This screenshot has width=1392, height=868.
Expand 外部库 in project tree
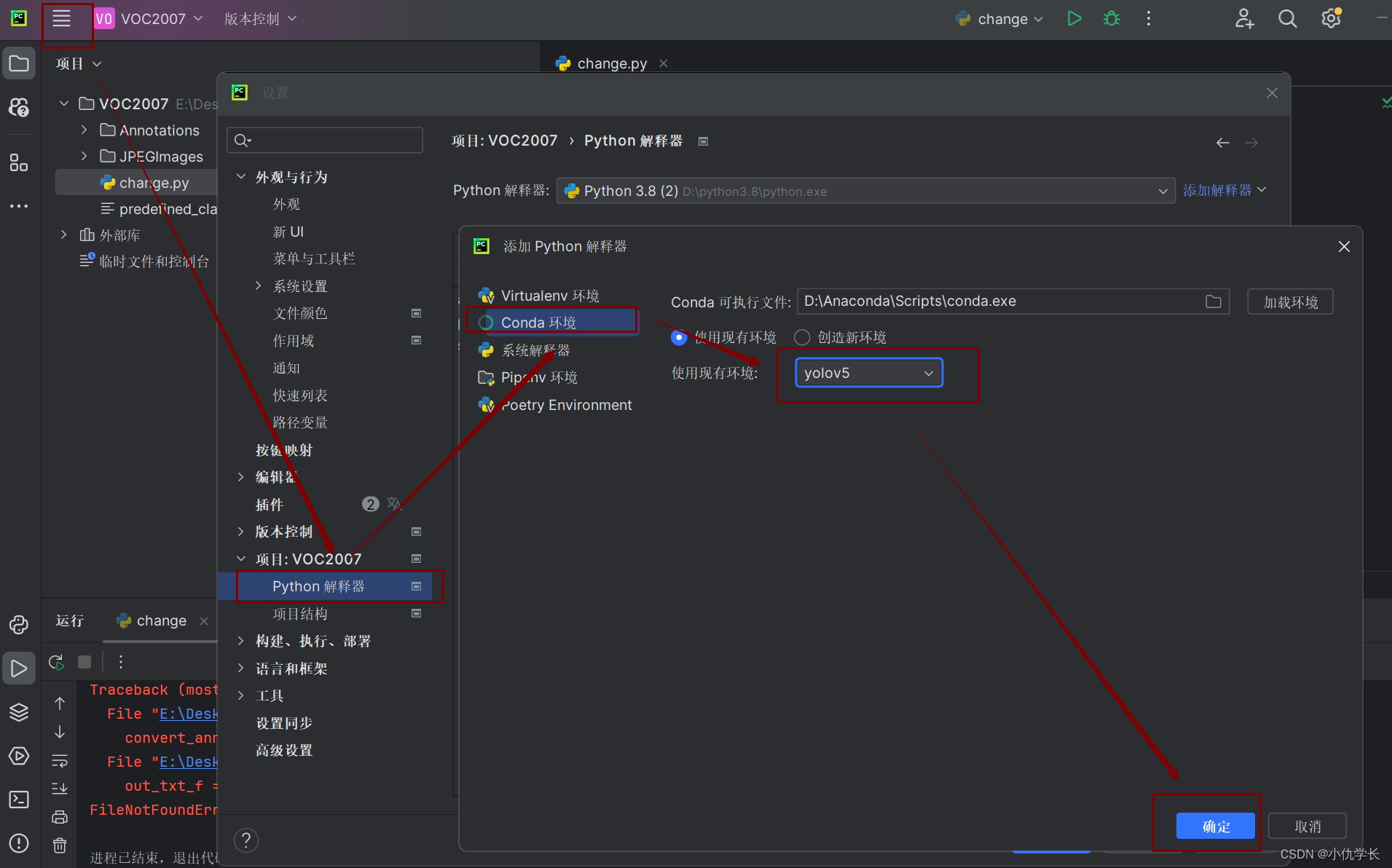pos(64,234)
